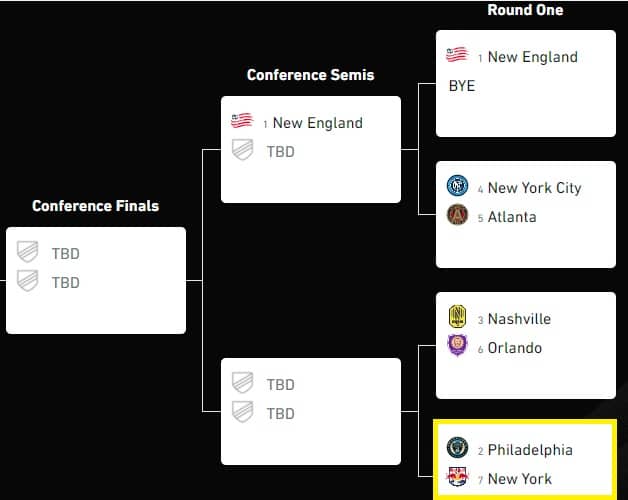Select the New York City club crest

click(457, 187)
